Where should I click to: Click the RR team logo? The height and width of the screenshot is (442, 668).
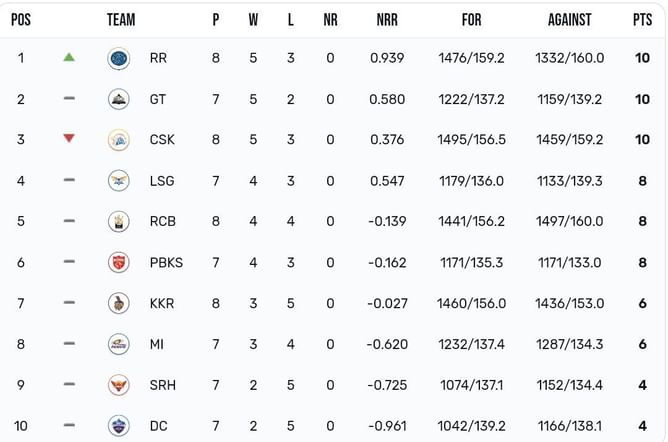118,58
